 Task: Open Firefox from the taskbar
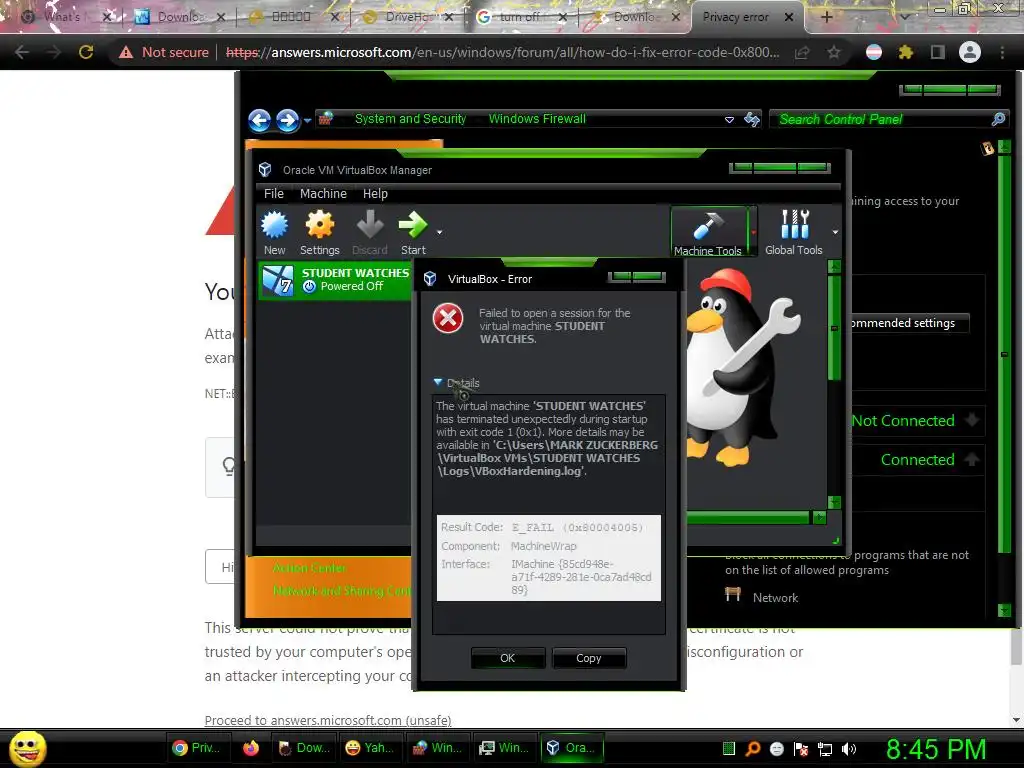[251, 748]
